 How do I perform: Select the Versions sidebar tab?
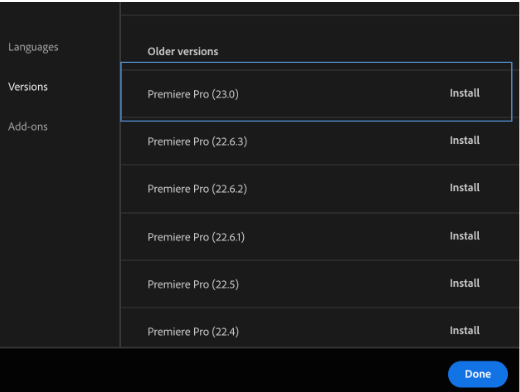click(x=28, y=87)
